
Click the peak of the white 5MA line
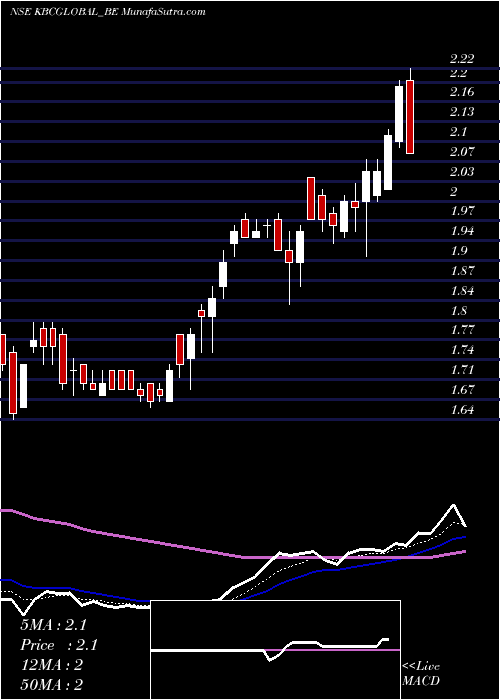(x=454, y=505)
